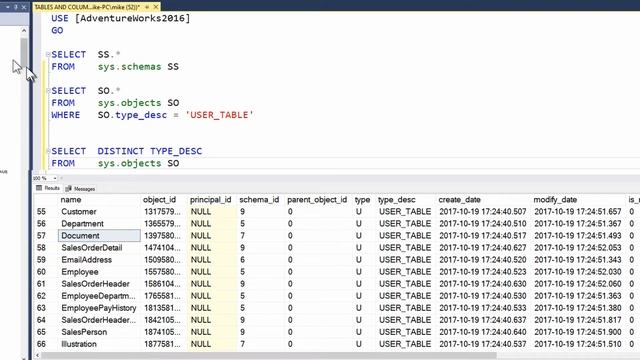This screenshot has width=640, height=360.
Task: Select row header number 66
Action: (x=41, y=344)
